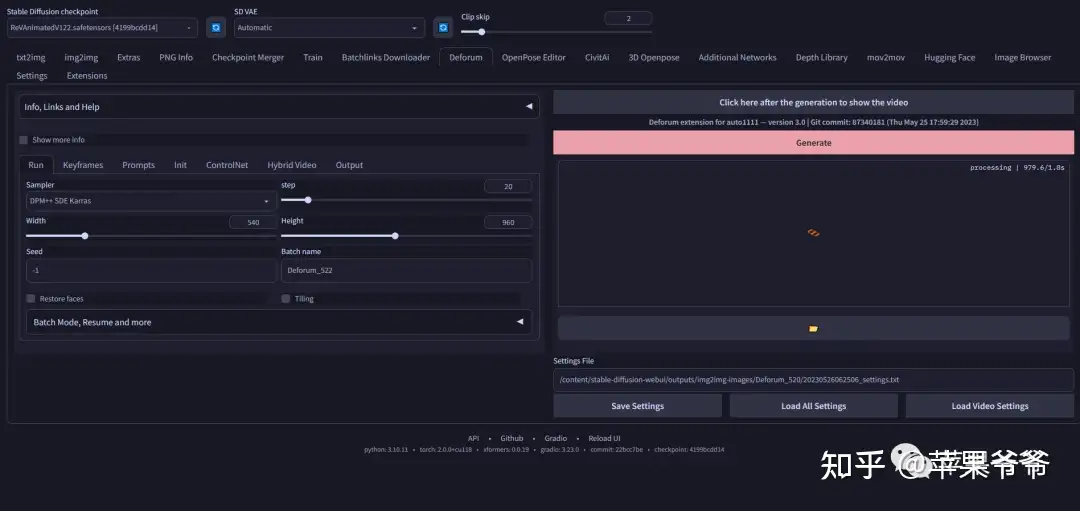Enable Restore faces checkbox
The image size is (1080, 511).
(x=30, y=299)
